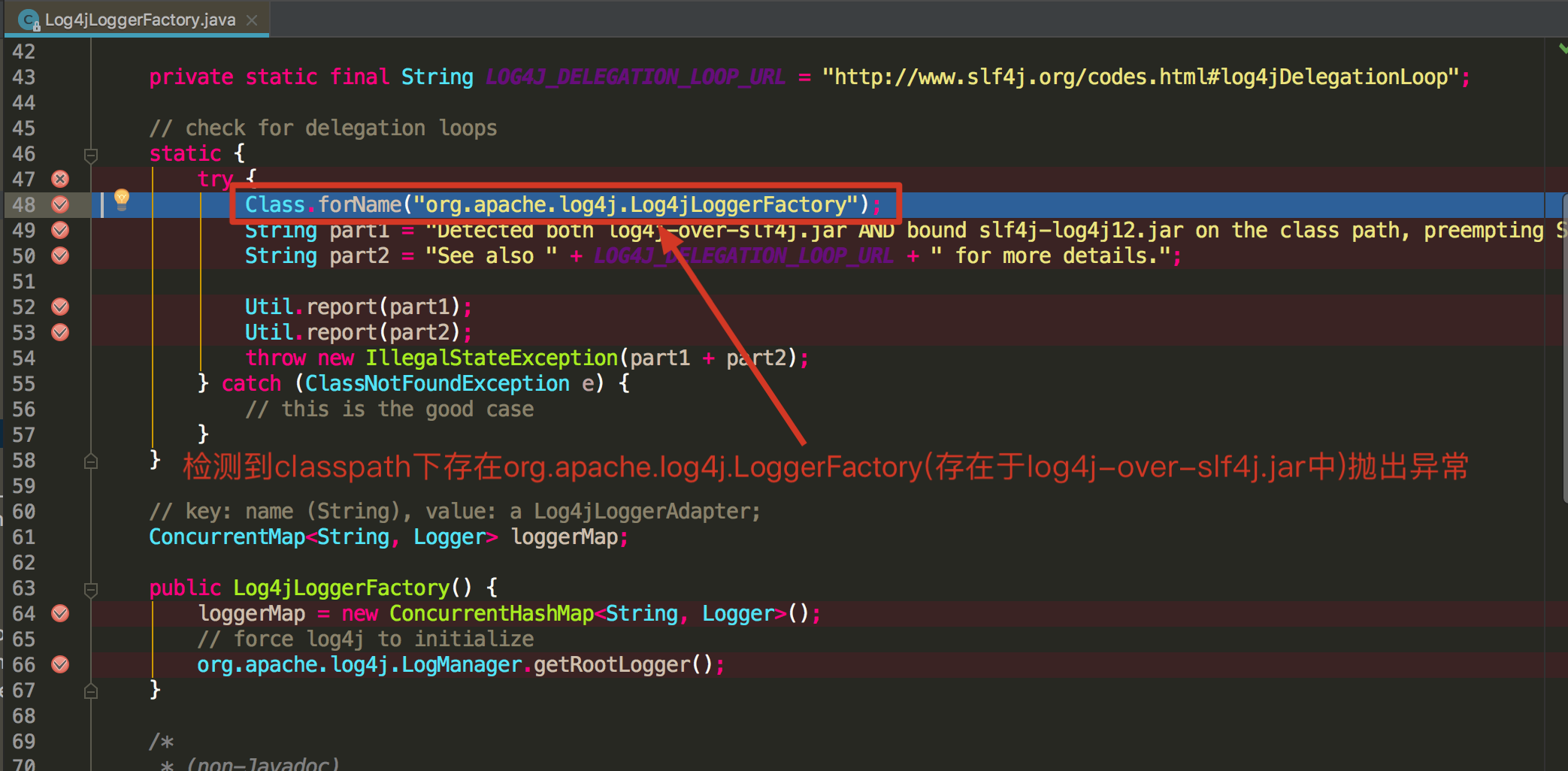This screenshot has width=1568, height=771.
Task: Click the loggerMap field name on line 61
Action: [565, 537]
